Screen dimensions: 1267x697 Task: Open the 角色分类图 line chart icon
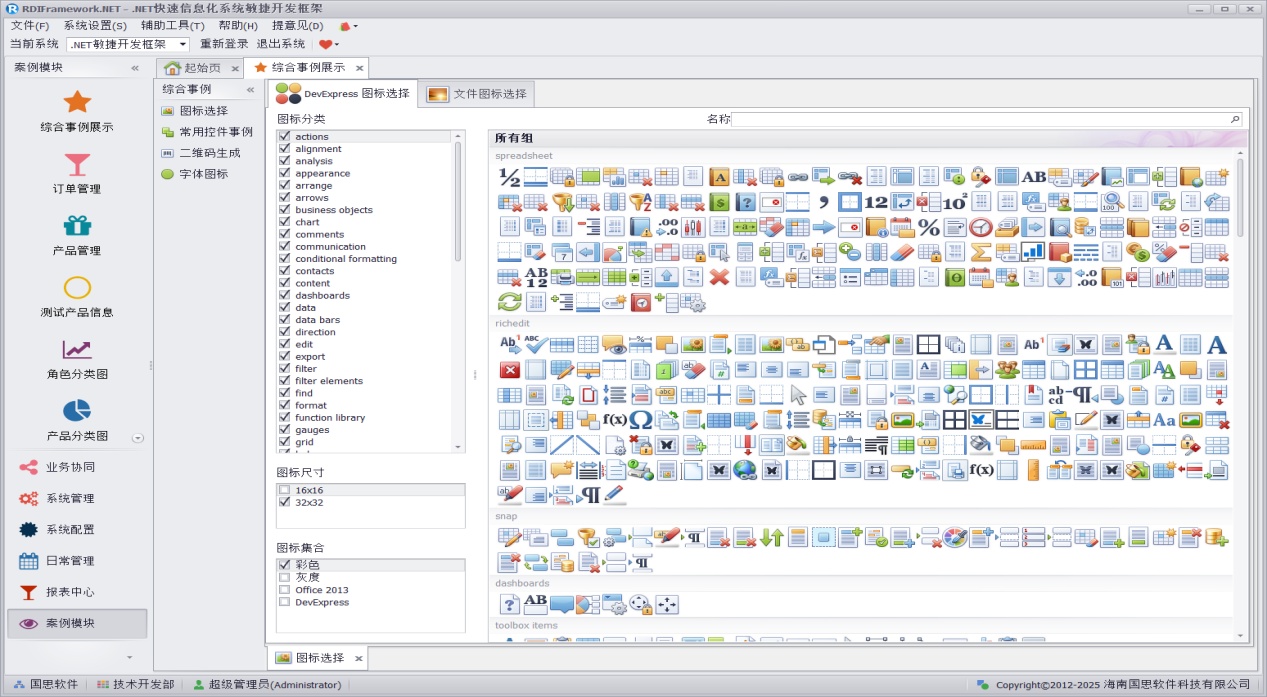coord(77,349)
